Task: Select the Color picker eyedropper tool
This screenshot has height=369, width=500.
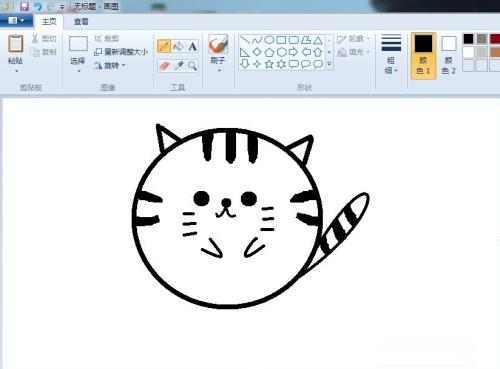Action: [178, 66]
